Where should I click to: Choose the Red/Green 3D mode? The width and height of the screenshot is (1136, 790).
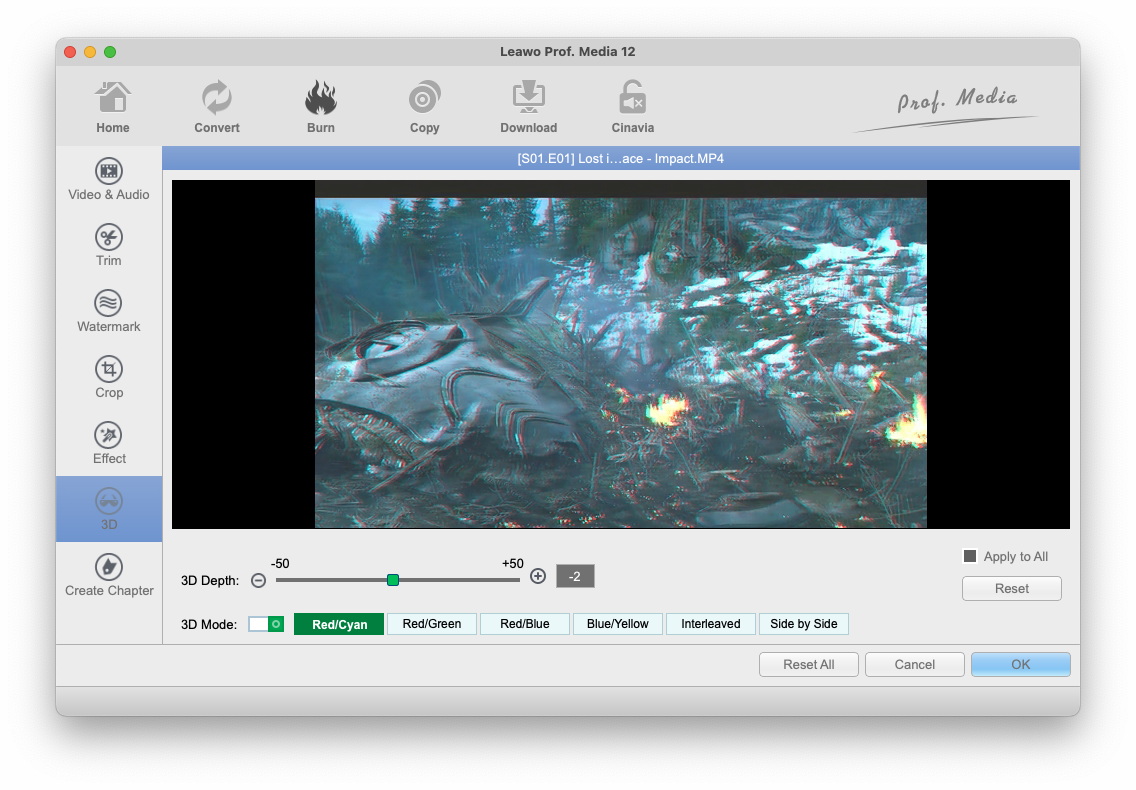pos(432,624)
